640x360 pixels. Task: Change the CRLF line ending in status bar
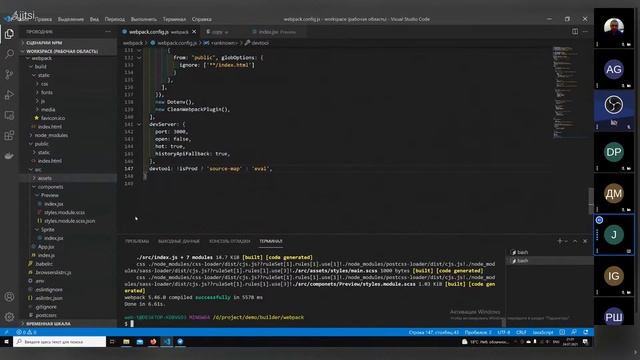(521, 332)
